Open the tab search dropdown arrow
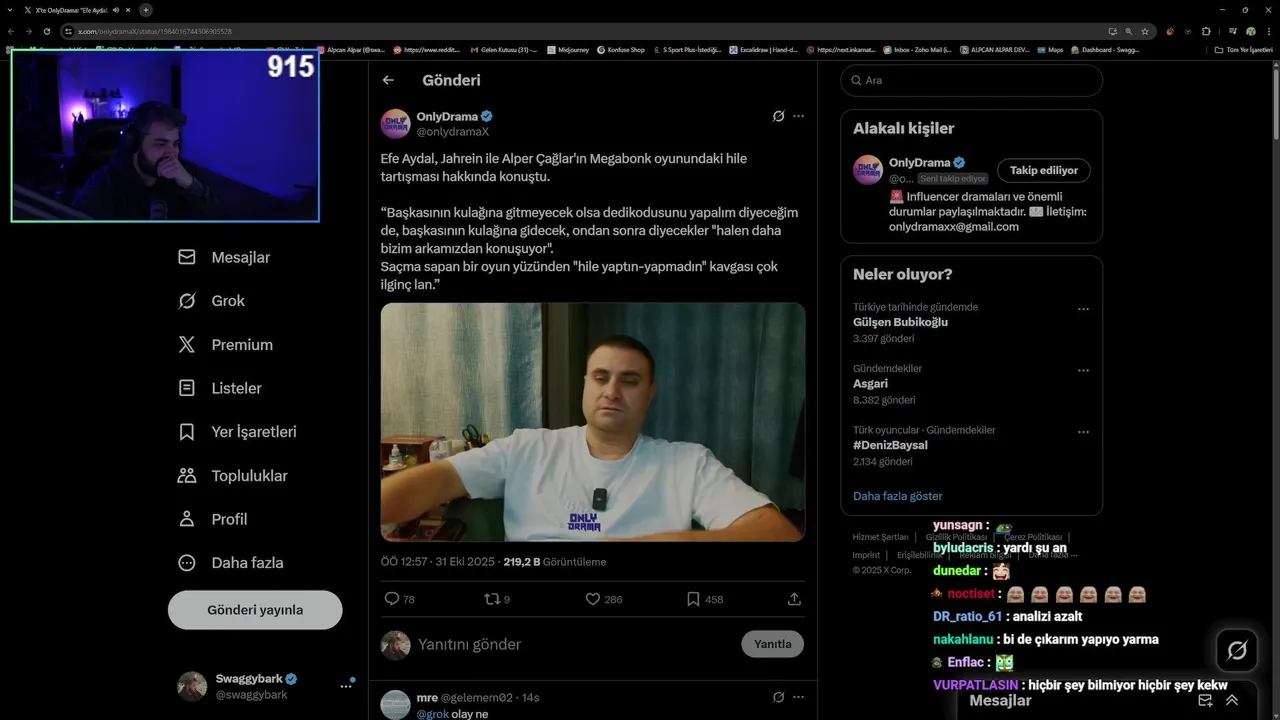This screenshot has width=1280, height=720. point(10,10)
